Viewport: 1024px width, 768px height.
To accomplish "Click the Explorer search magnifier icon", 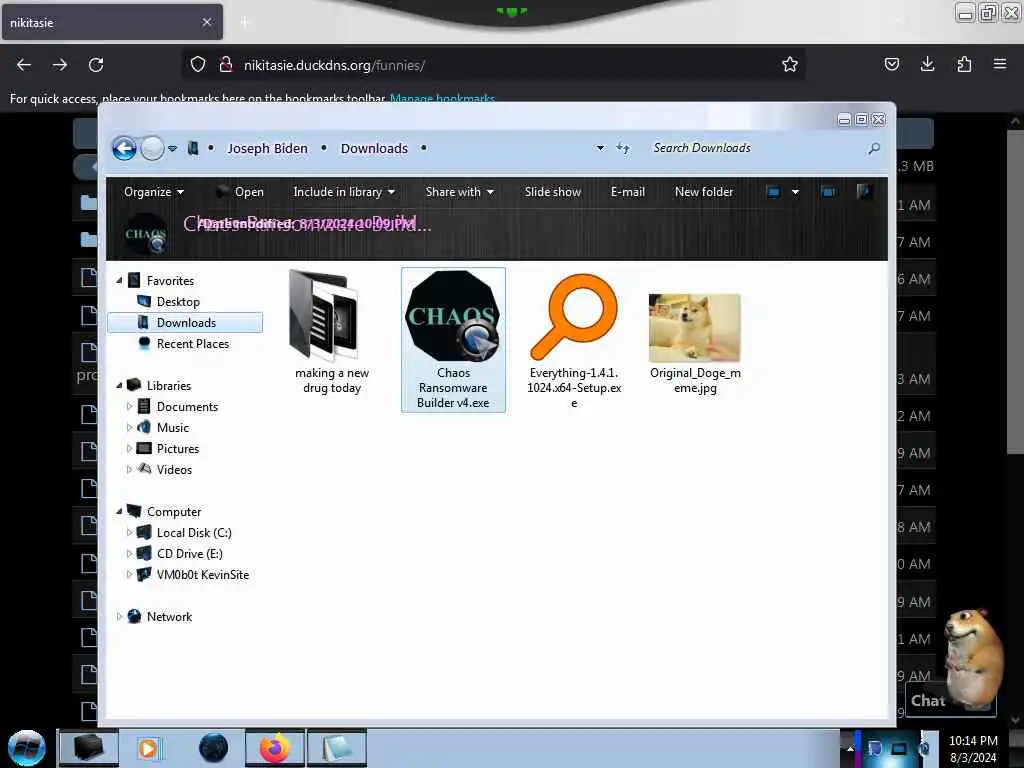I will pyautogui.click(x=874, y=149).
